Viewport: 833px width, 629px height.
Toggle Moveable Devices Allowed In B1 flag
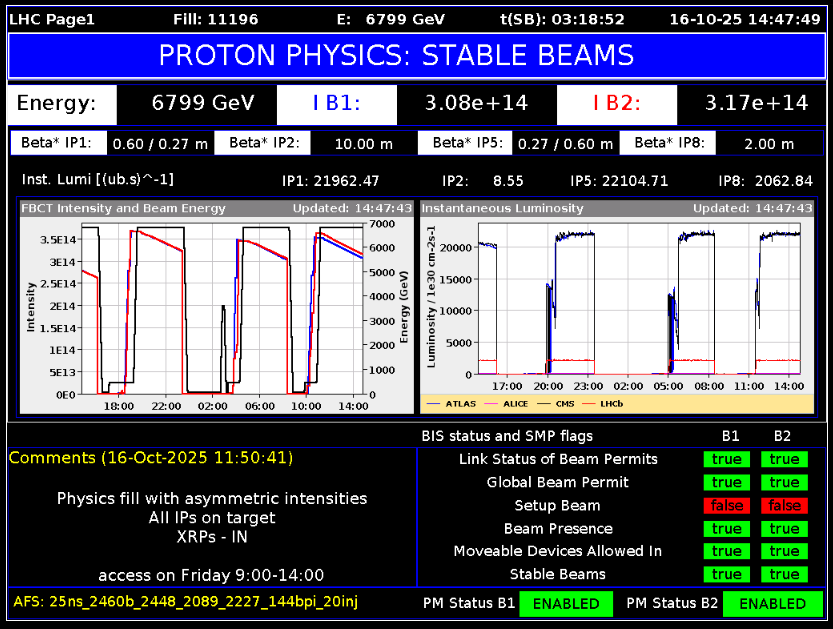pos(726,552)
